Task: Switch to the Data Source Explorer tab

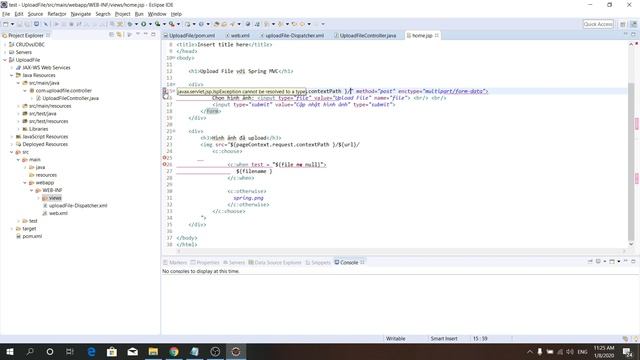Action: pyautogui.click(x=275, y=262)
